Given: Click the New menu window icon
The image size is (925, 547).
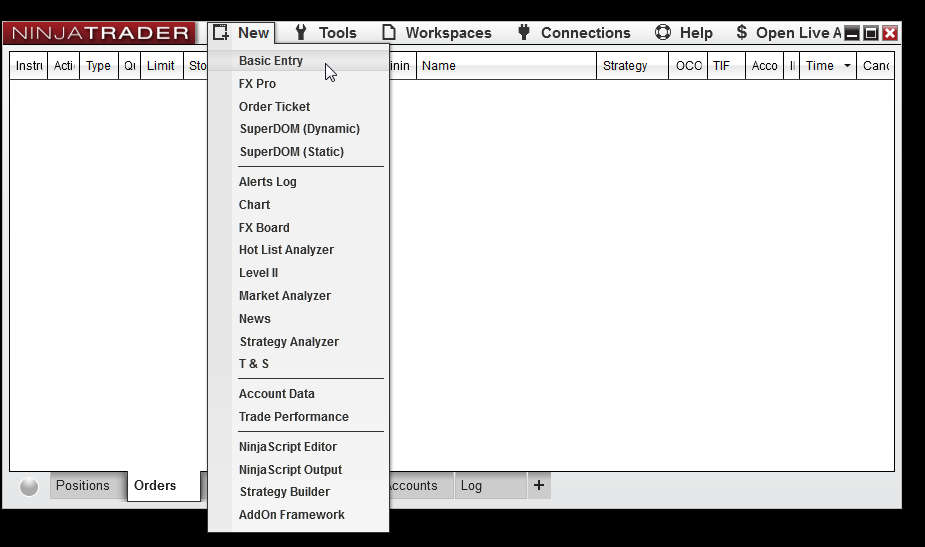Looking at the screenshot, I should click(221, 32).
